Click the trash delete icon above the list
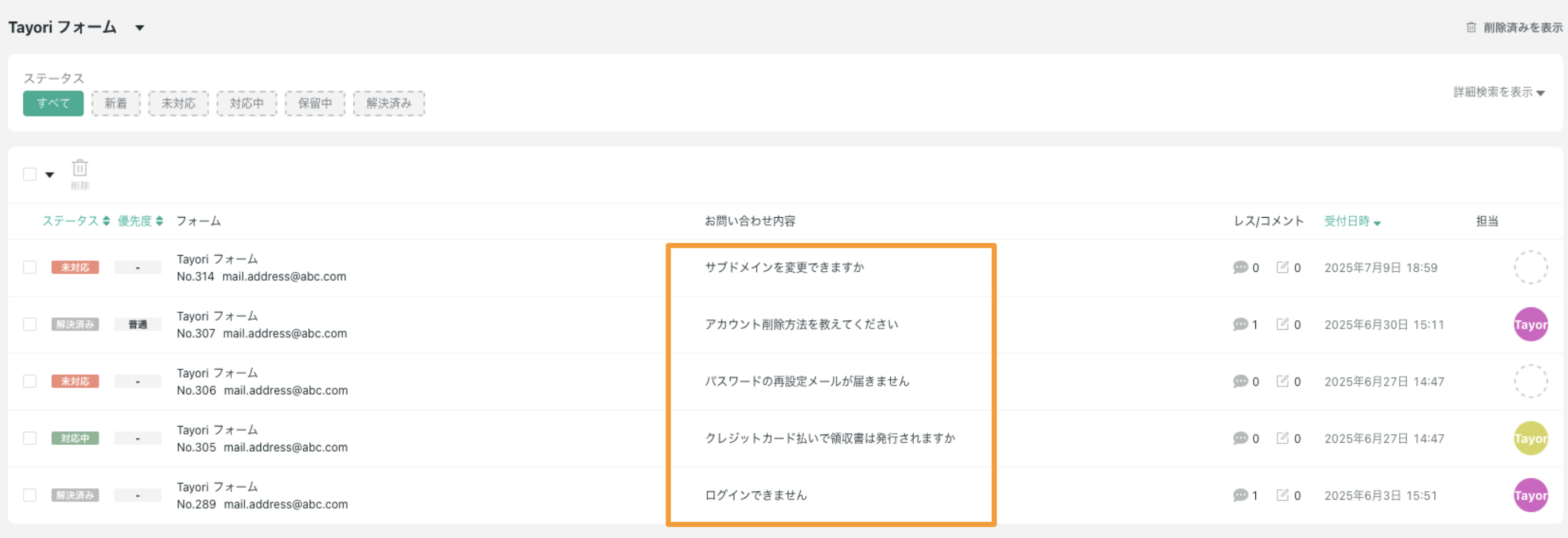Screen dimensions: 1568x538 coord(80,168)
